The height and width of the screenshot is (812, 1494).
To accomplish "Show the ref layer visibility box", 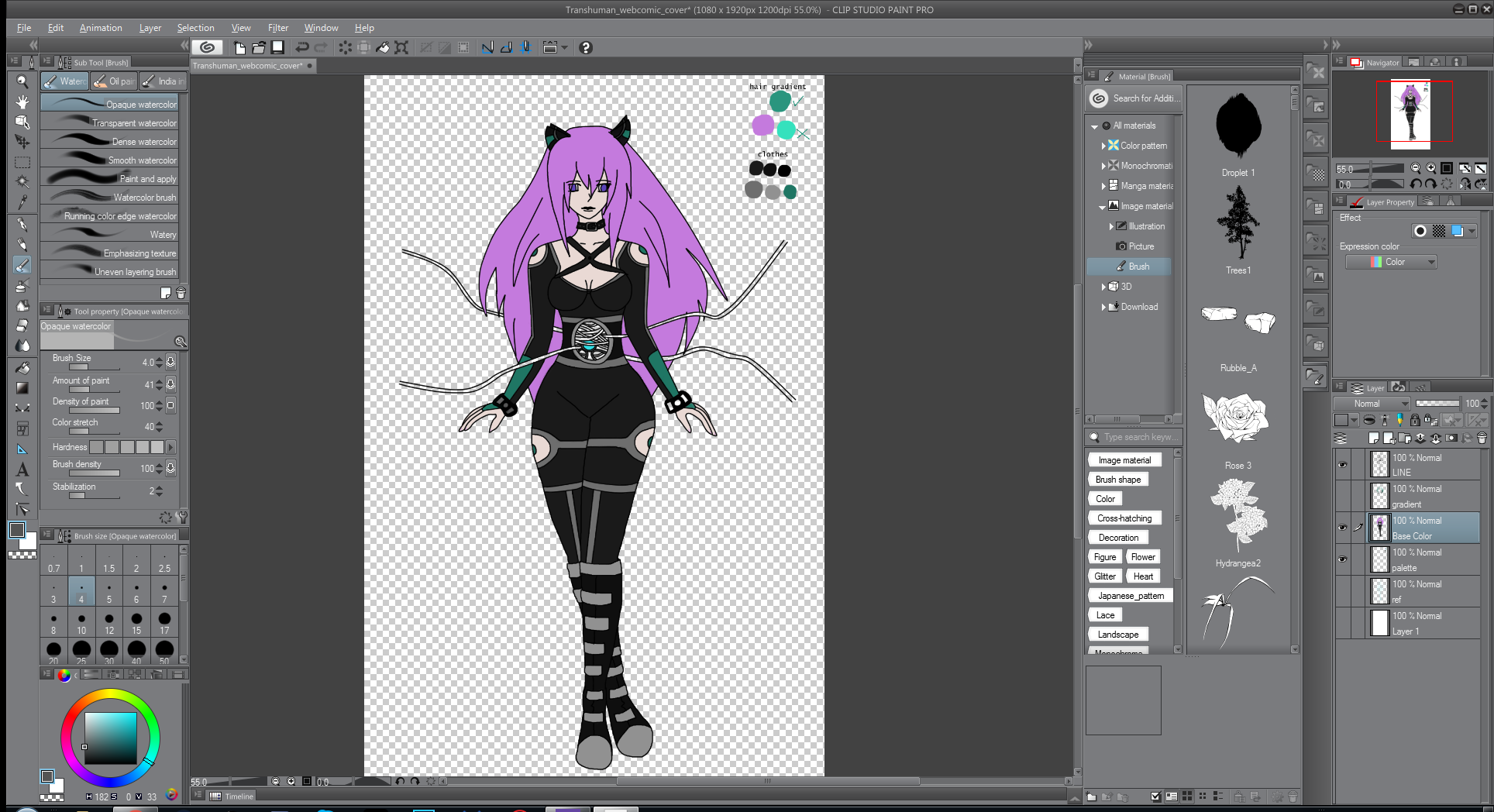I will coord(1342,591).
